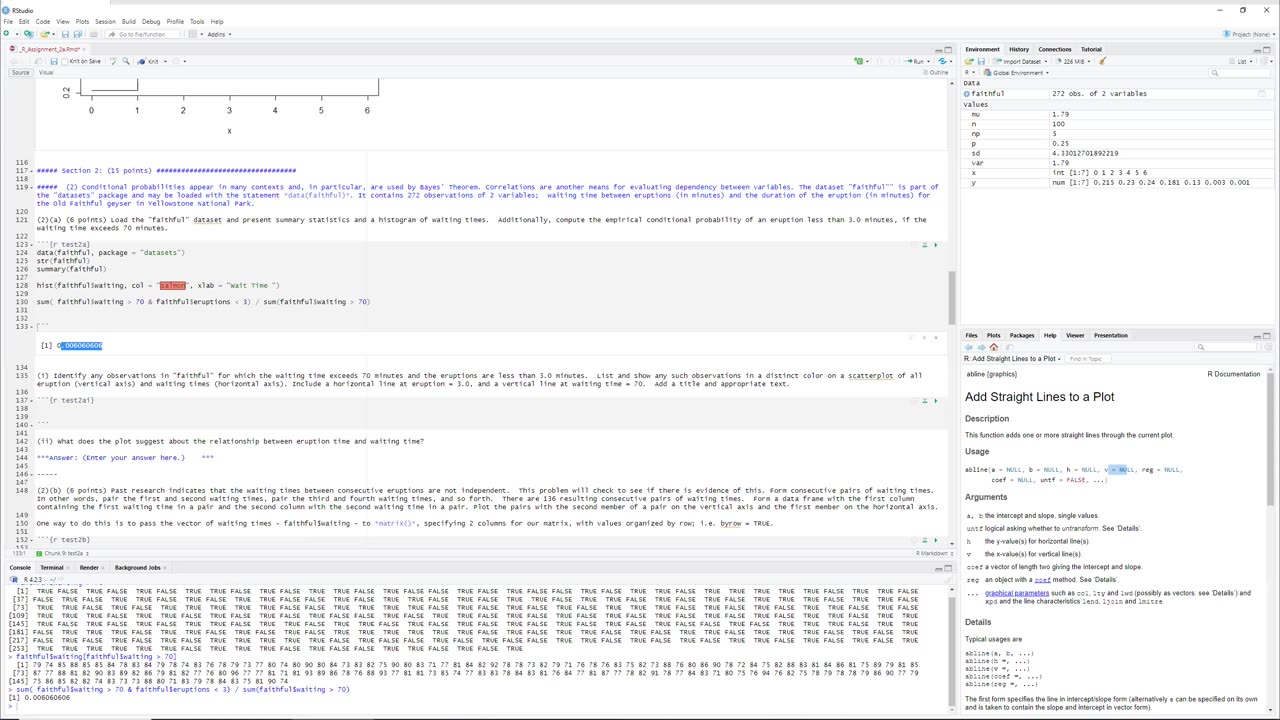Image resolution: width=1280 pixels, height=720 pixels.
Task: Switch to the Connections tab
Action: (x=1054, y=49)
